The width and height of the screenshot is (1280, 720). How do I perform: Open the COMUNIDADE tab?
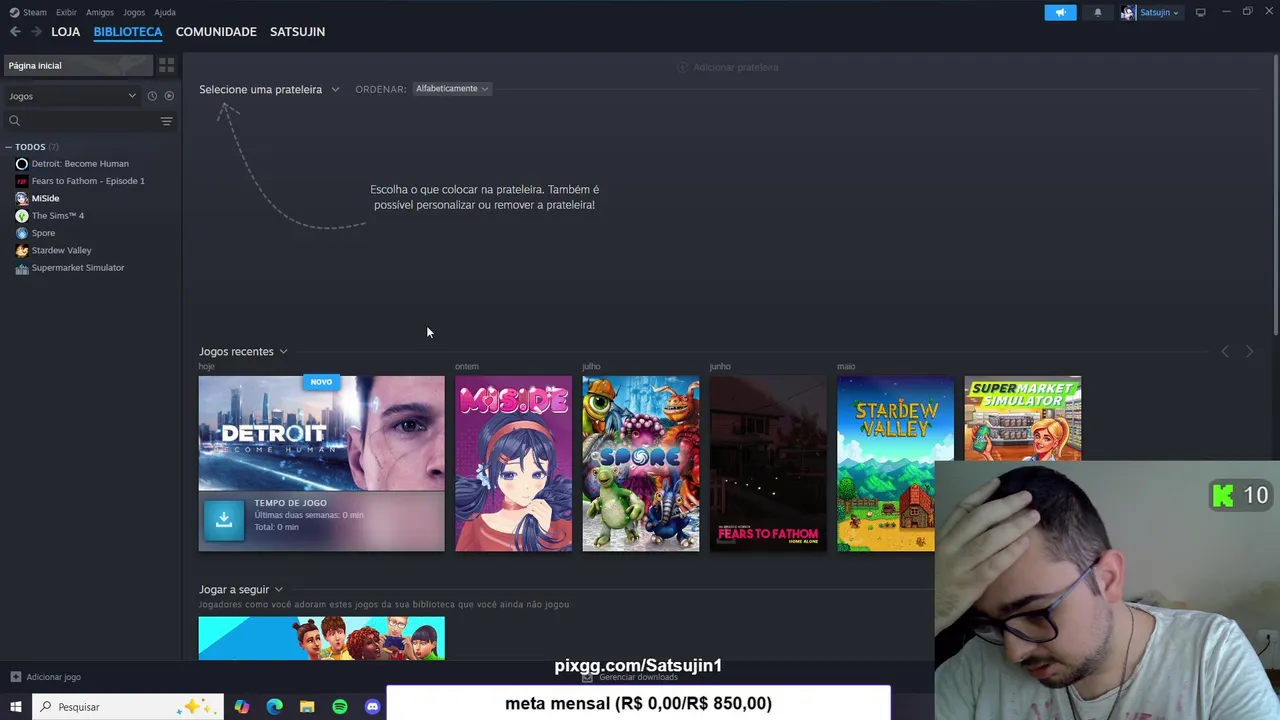point(216,32)
